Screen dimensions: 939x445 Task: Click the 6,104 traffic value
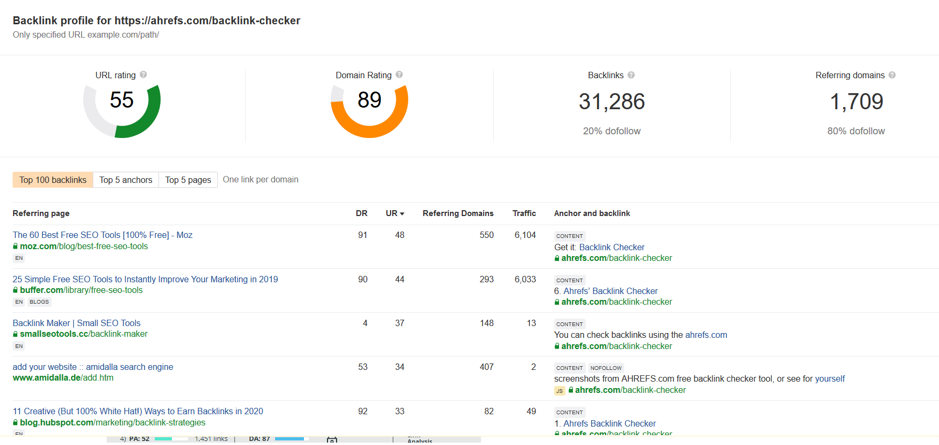525,235
